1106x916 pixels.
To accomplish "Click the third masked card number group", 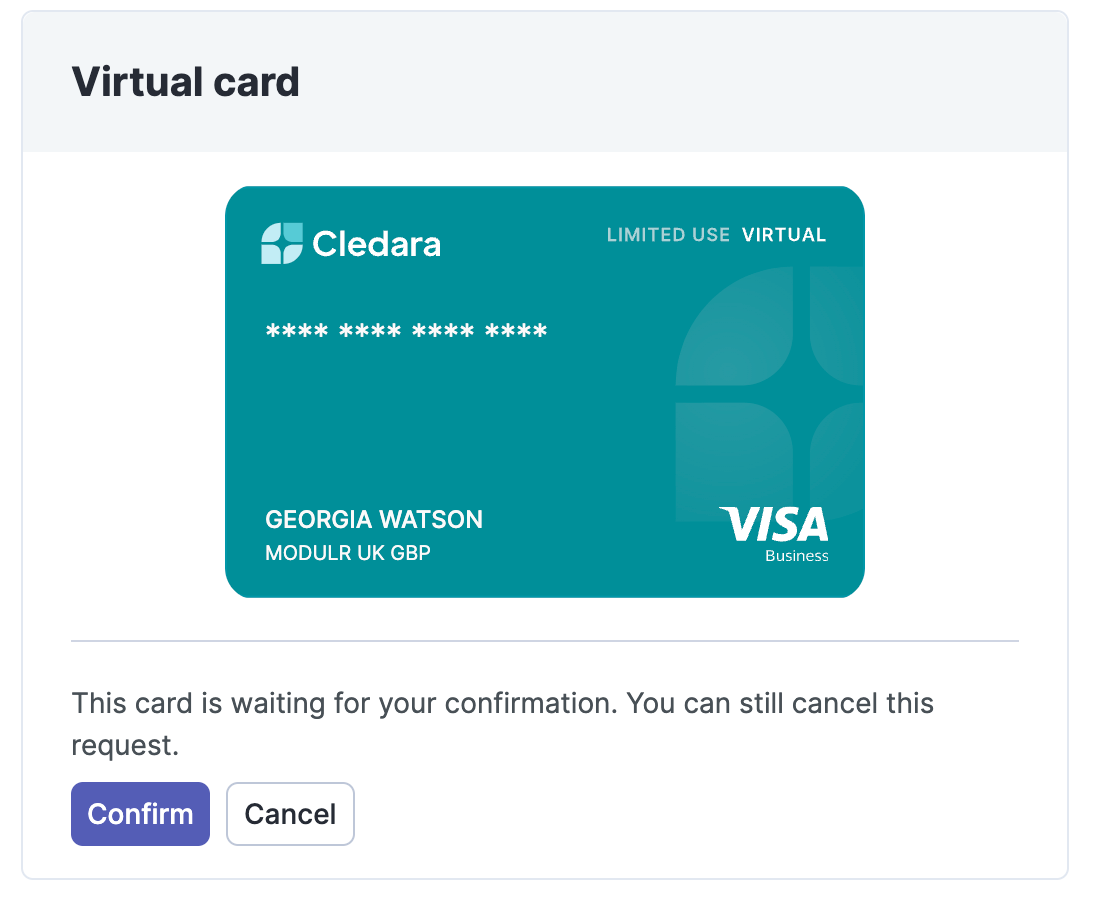I will point(443,332).
